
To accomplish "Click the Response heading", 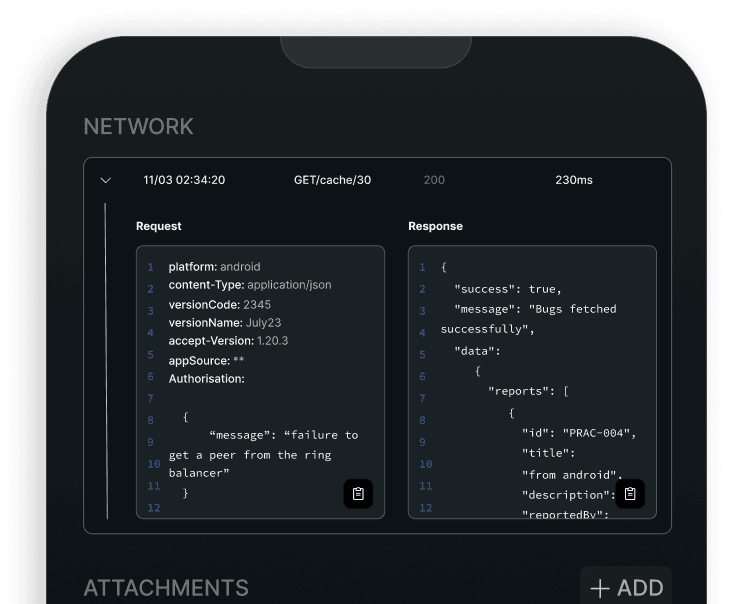I will (x=435, y=226).
